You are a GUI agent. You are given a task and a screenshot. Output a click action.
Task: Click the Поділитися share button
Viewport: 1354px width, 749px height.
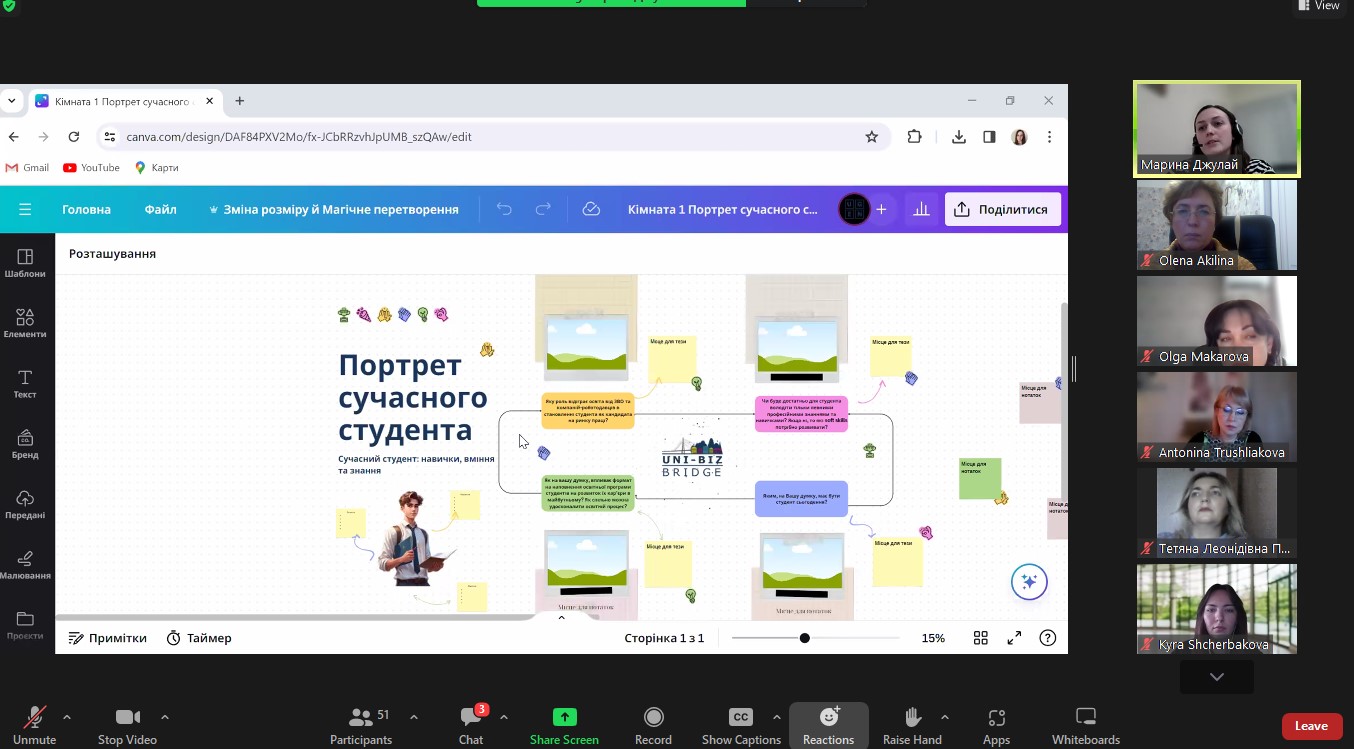(x=1002, y=209)
